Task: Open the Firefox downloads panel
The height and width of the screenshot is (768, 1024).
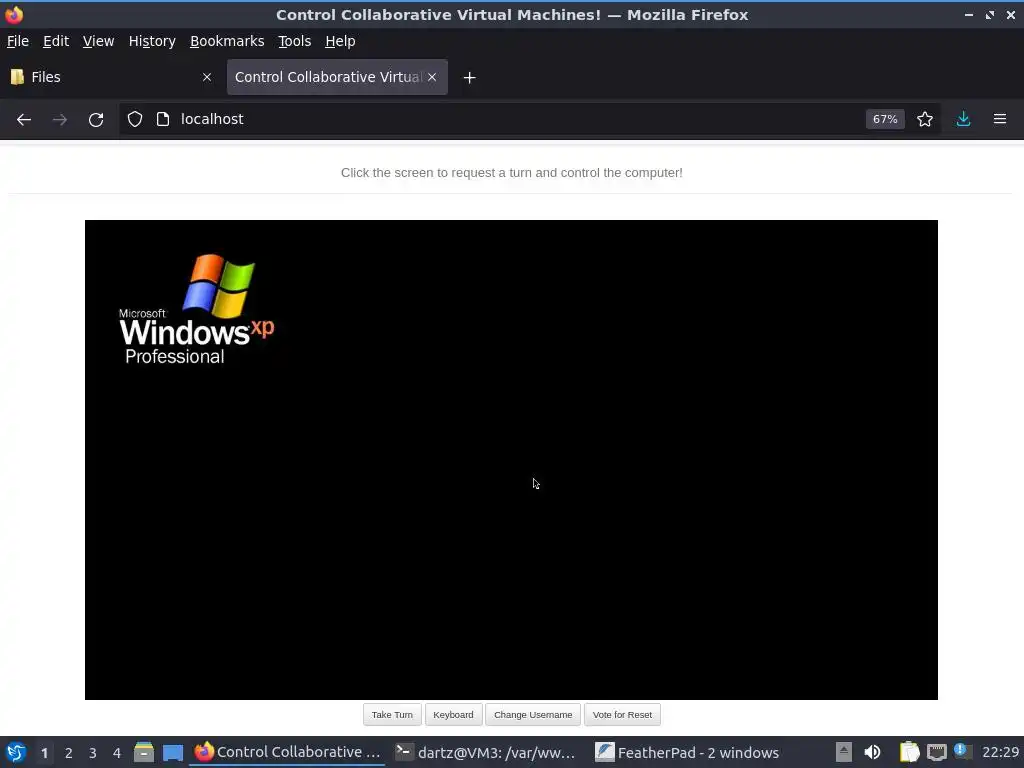Action: [x=963, y=119]
